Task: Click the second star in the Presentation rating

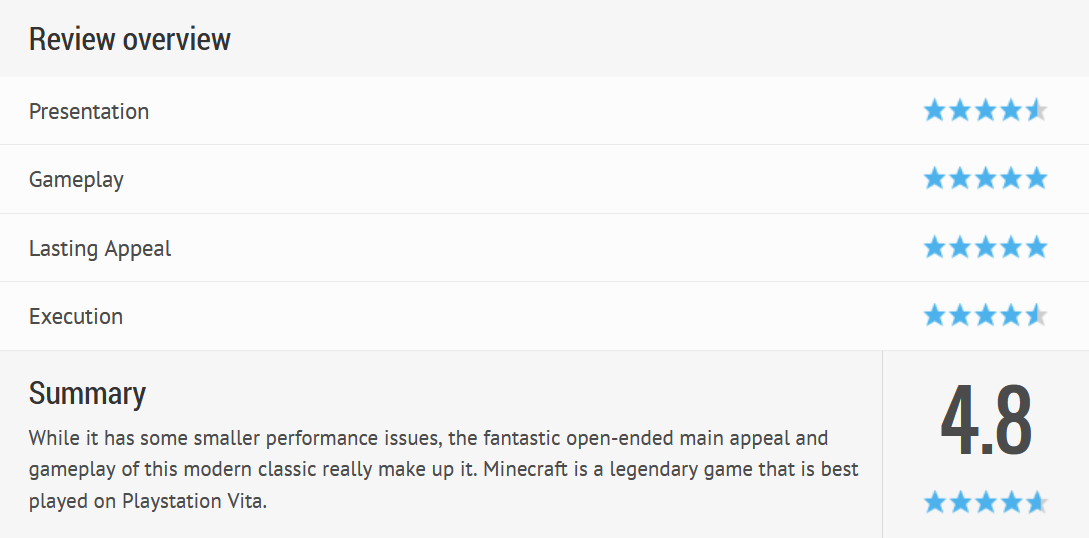Action: click(961, 110)
